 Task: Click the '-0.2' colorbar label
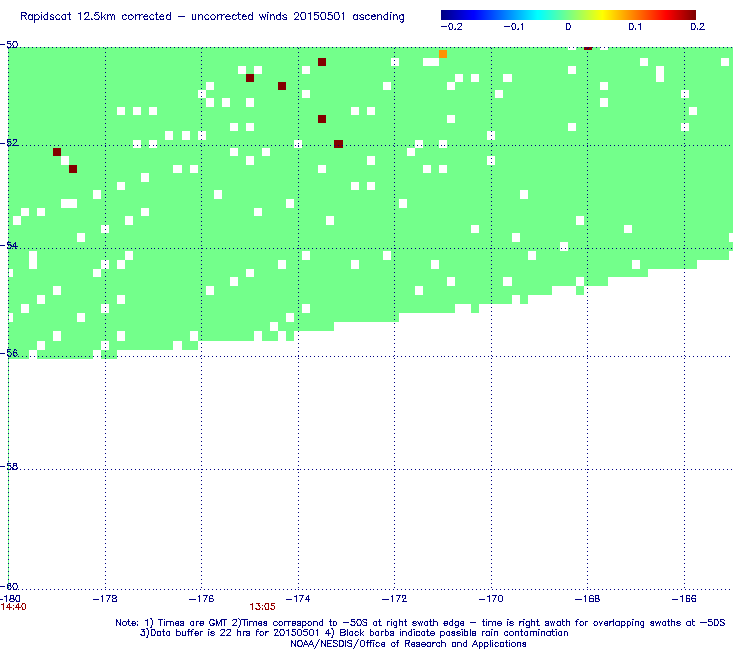(x=451, y=27)
